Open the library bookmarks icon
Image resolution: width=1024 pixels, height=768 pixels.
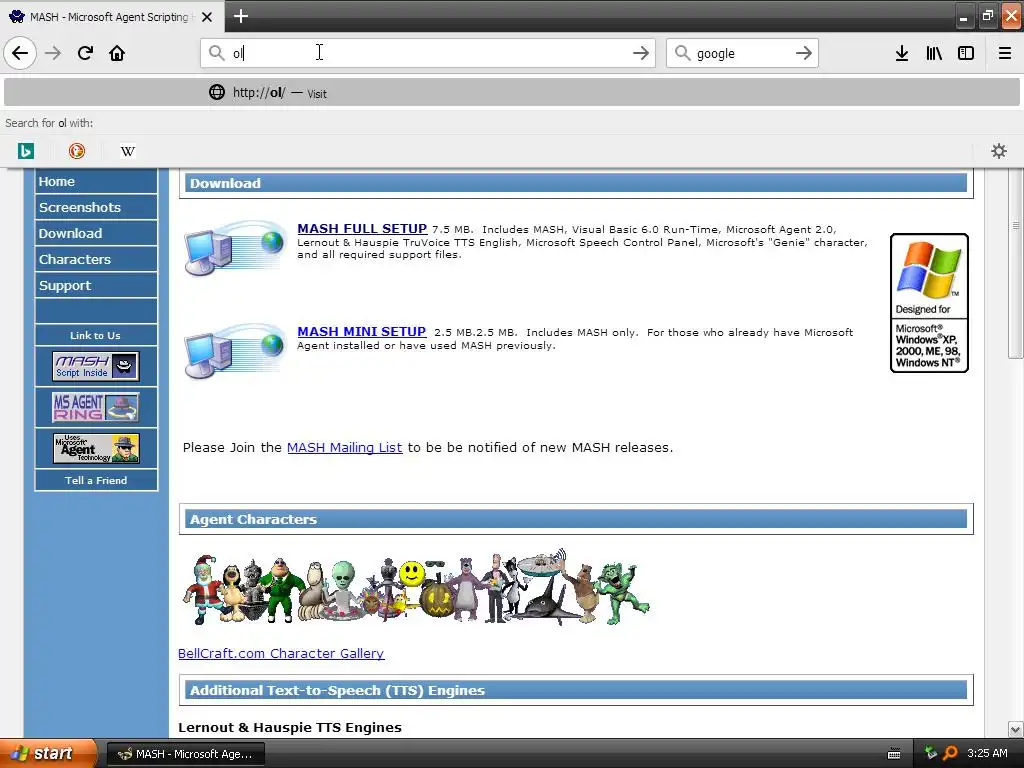[x=934, y=54]
